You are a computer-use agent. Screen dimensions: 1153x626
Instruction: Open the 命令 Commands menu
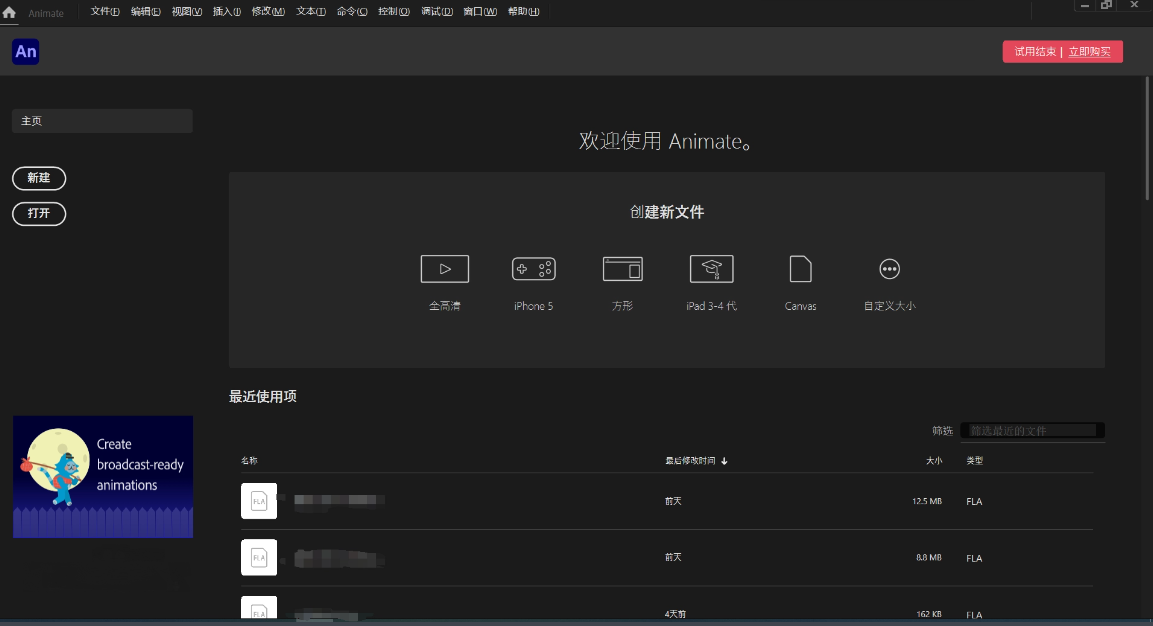coord(352,12)
